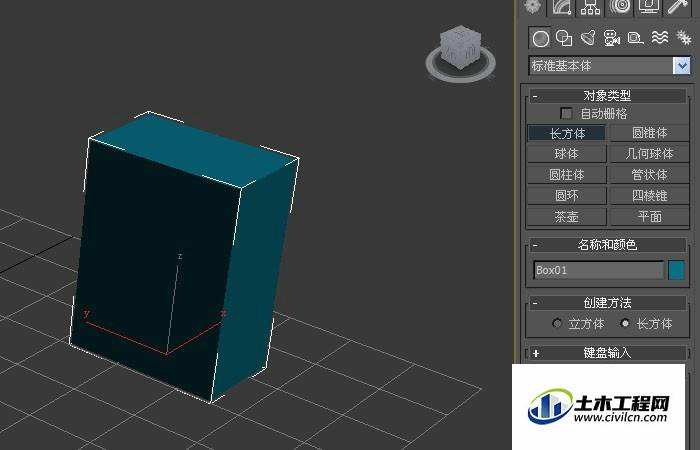
Task: Expand the 键盘输入 rollout
Action: (x=608, y=353)
